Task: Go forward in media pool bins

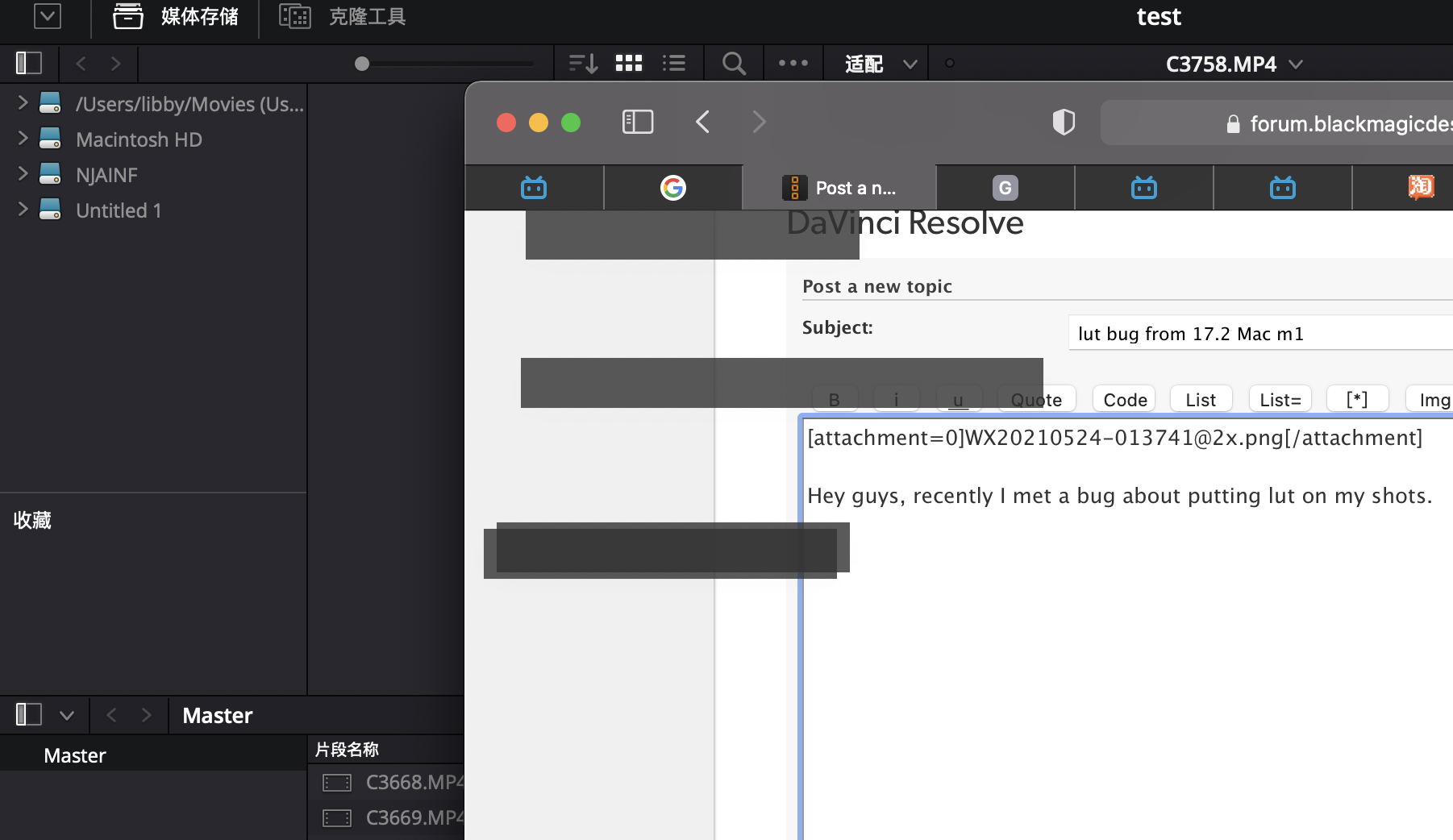Action: tap(146, 715)
